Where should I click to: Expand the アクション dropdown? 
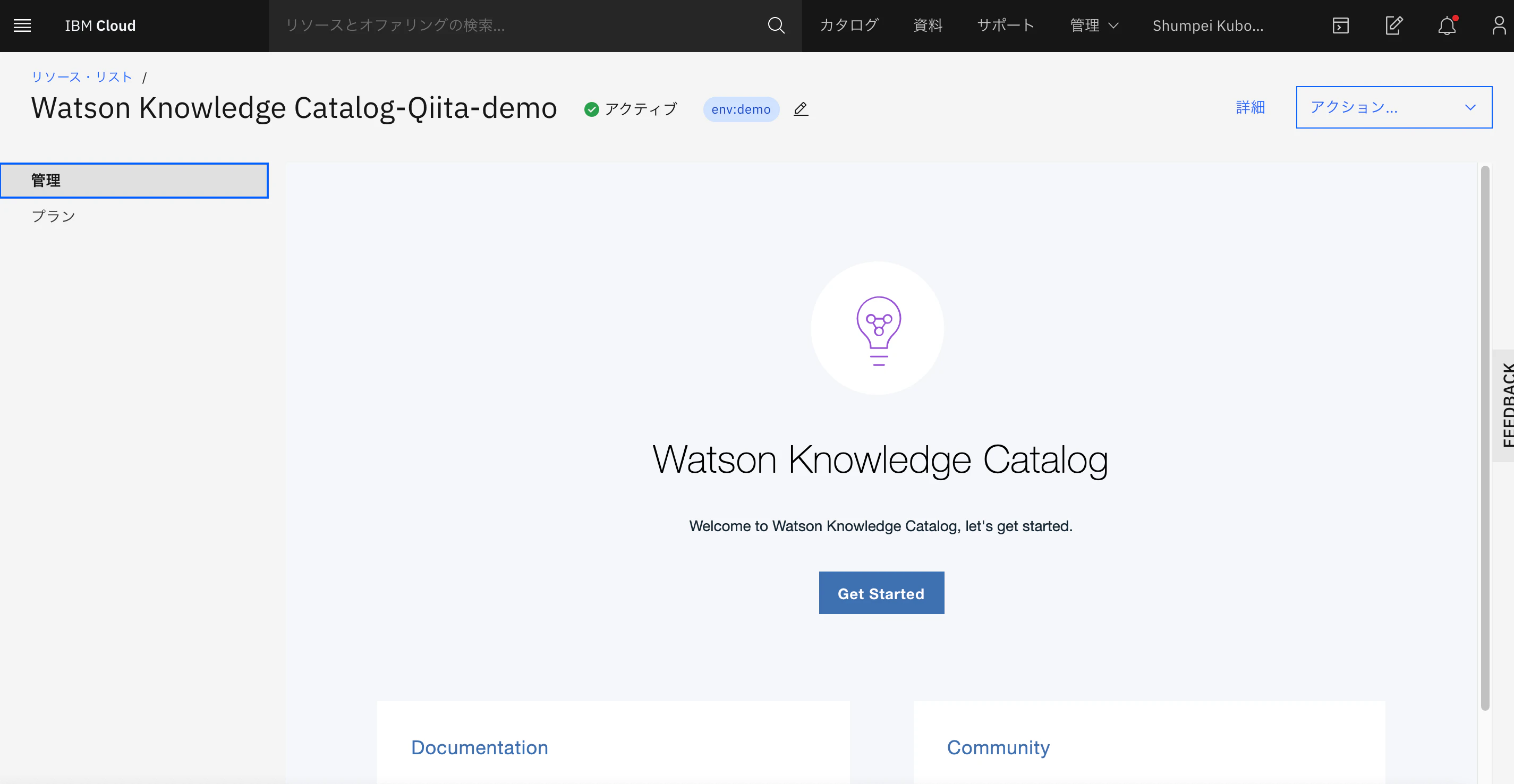(1394, 107)
